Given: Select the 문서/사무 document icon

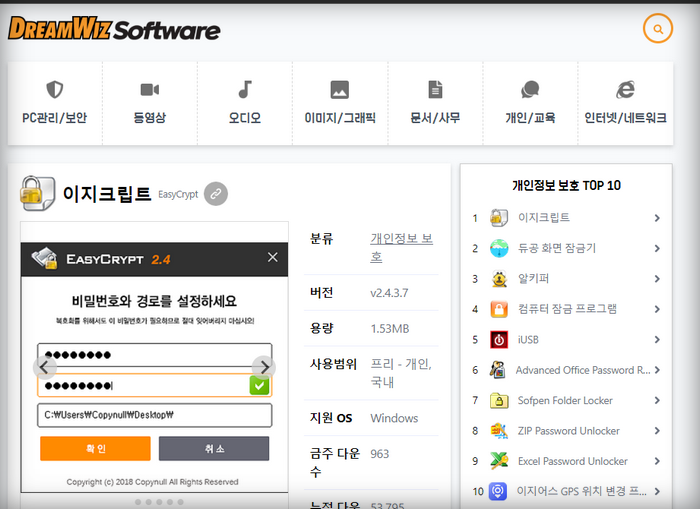Looking at the screenshot, I should [x=435, y=89].
